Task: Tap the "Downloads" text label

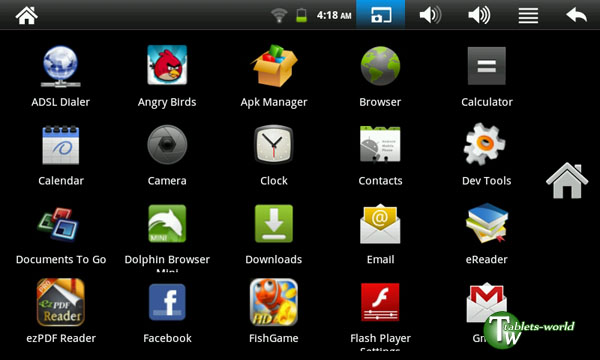Action: [x=274, y=259]
